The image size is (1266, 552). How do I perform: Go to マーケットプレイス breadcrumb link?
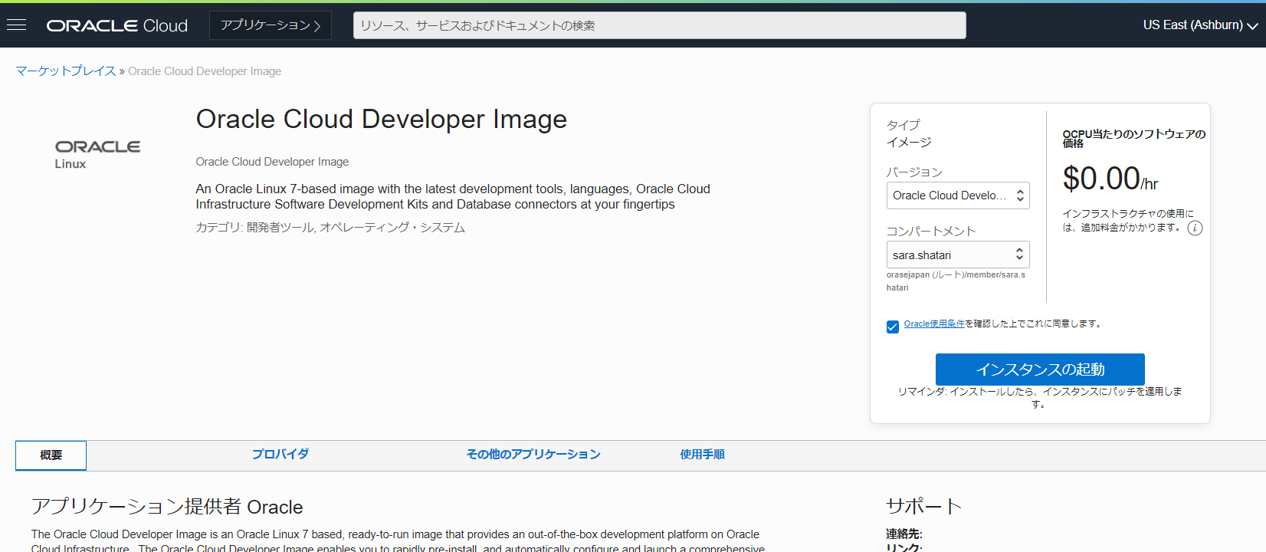pos(66,71)
